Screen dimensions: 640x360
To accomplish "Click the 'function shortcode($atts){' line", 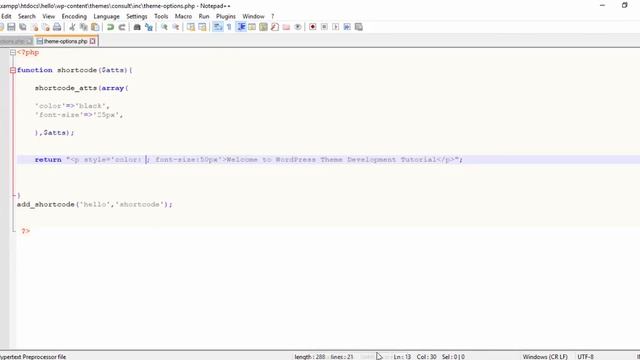I will pos(75,70).
